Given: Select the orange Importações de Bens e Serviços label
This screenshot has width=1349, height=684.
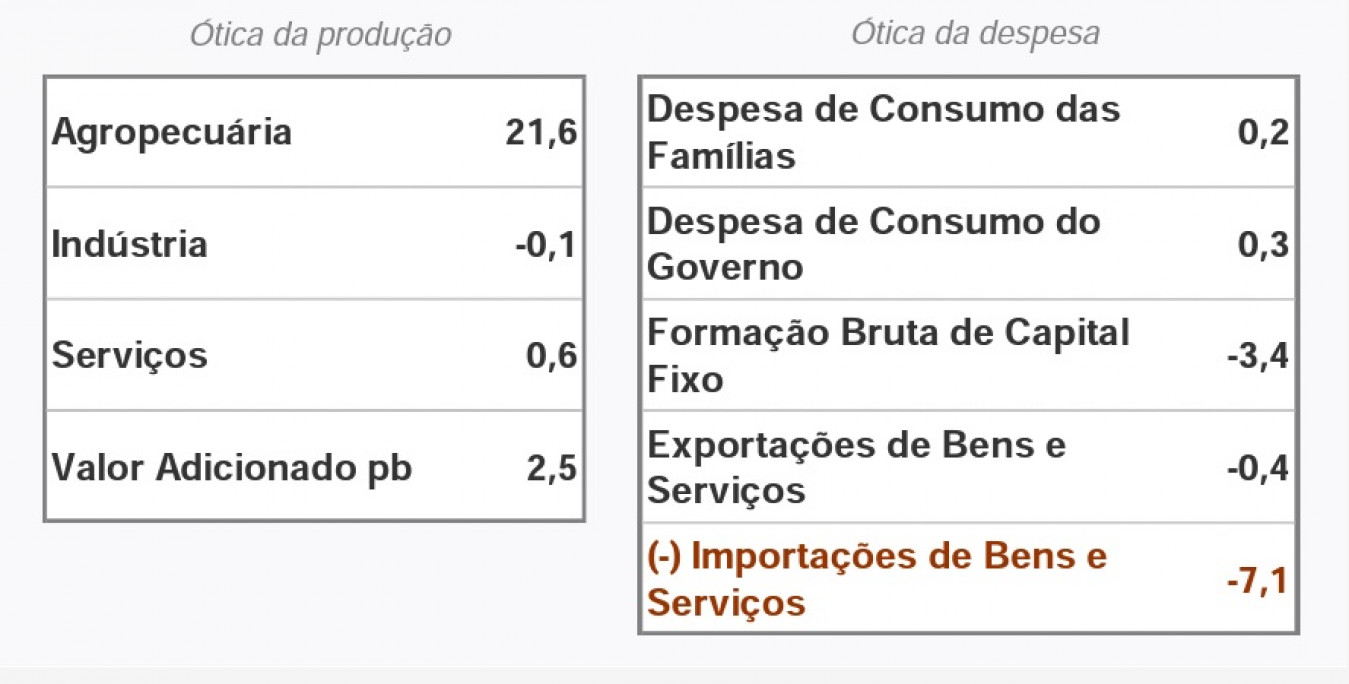Looking at the screenshot, I should (877, 579).
